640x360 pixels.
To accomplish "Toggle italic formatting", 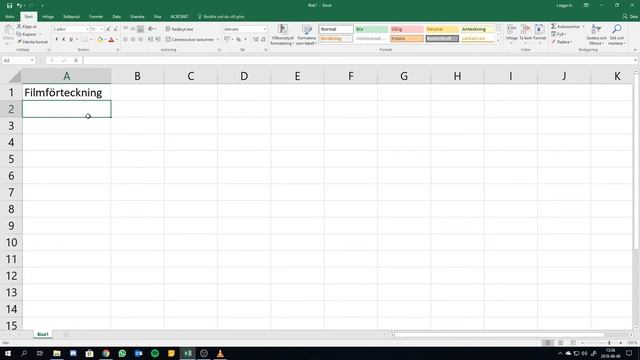I will click(64, 40).
